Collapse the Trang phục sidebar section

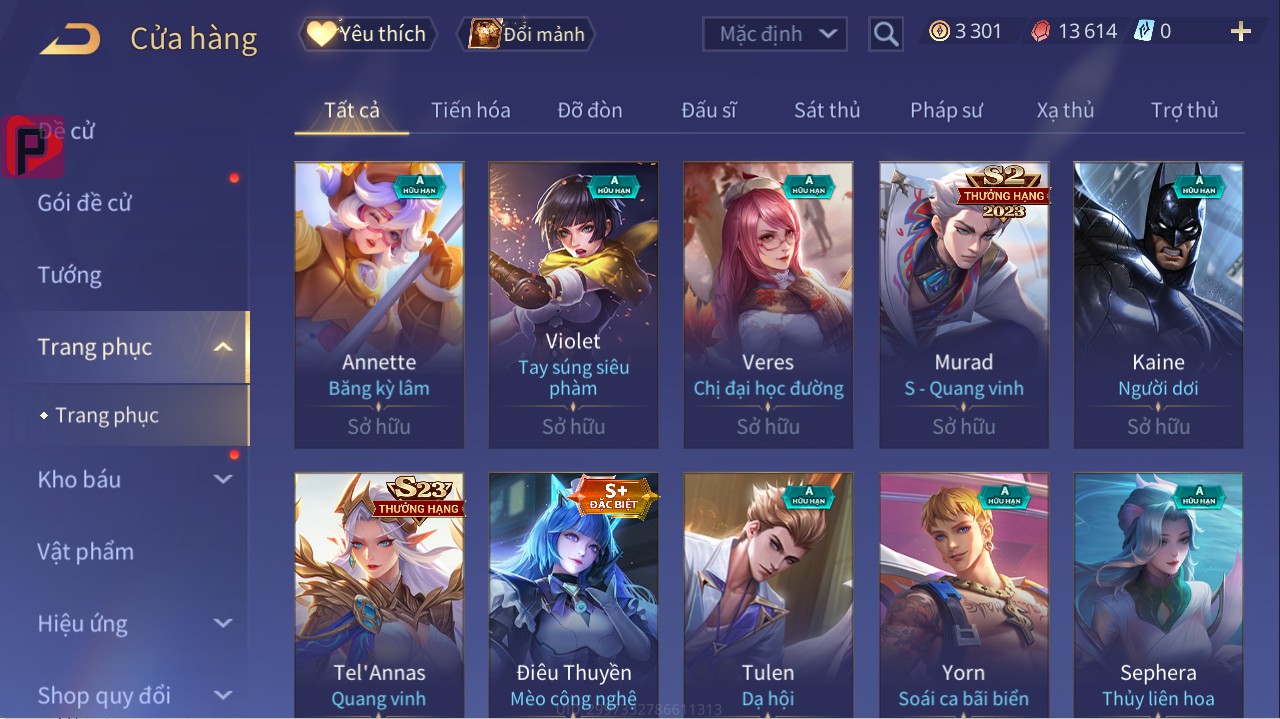[223, 347]
